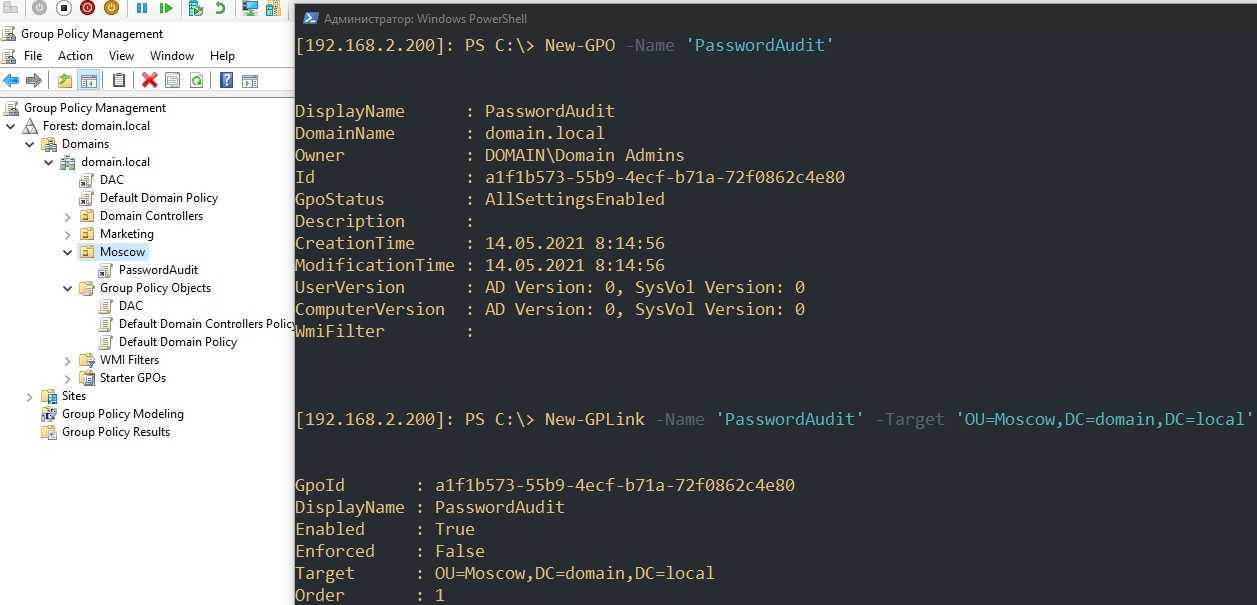
Task: Toggle the Show/Hide Console Tree icon
Action: coord(89,81)
